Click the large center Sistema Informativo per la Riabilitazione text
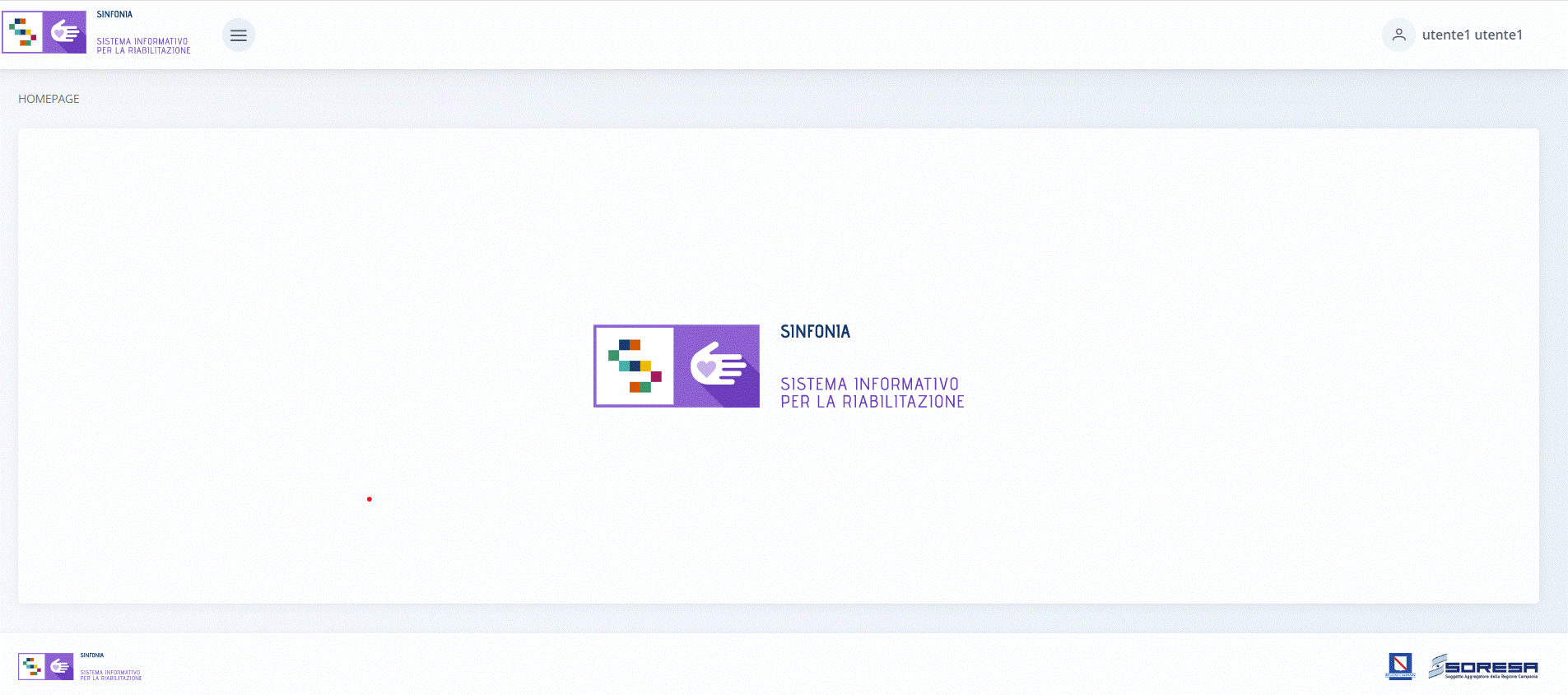The image size is (1568, 695). click(x=872, y=393)
